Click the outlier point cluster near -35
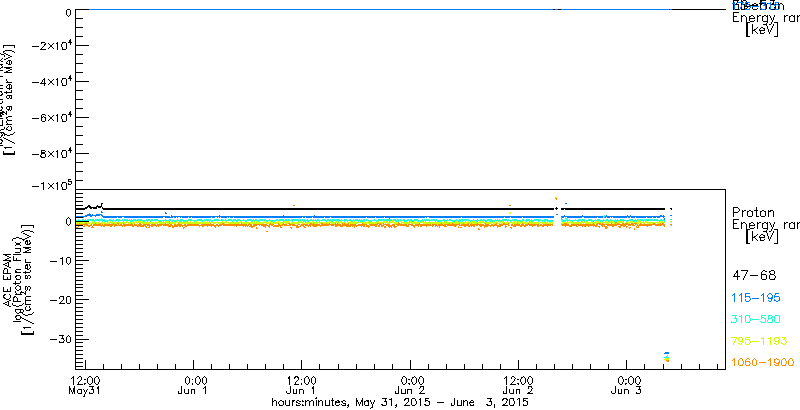This screenshot has width=800, height=410. tap(666, 356)
